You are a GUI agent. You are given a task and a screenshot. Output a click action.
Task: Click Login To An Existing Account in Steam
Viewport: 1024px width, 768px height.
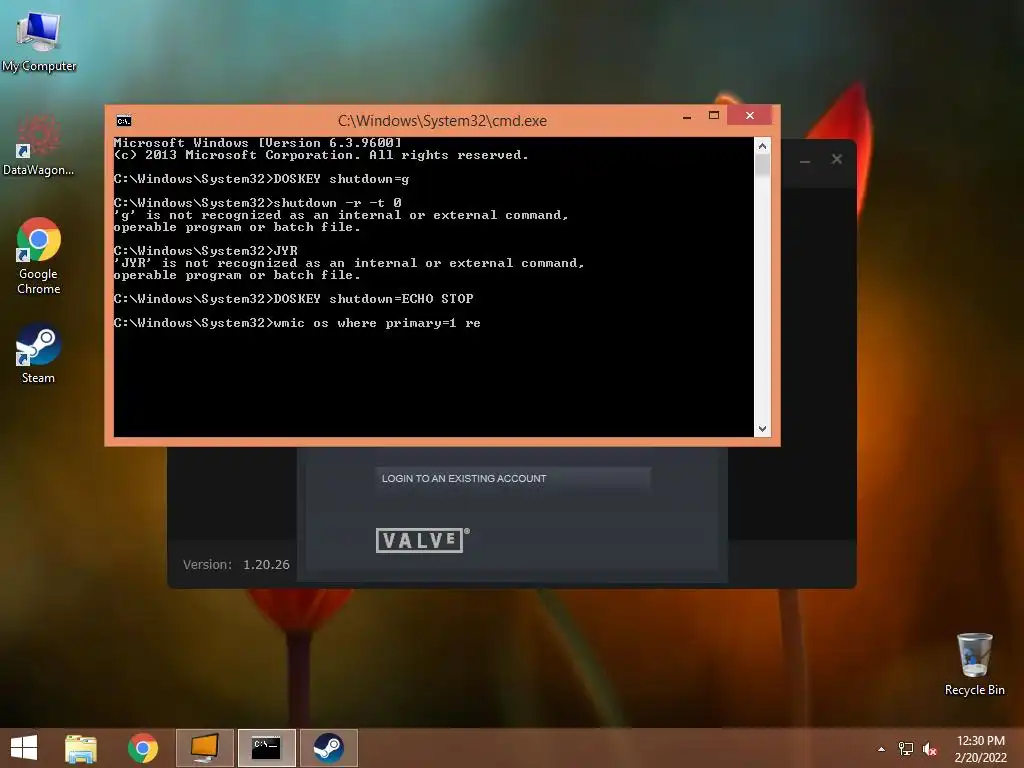(513, 478)
